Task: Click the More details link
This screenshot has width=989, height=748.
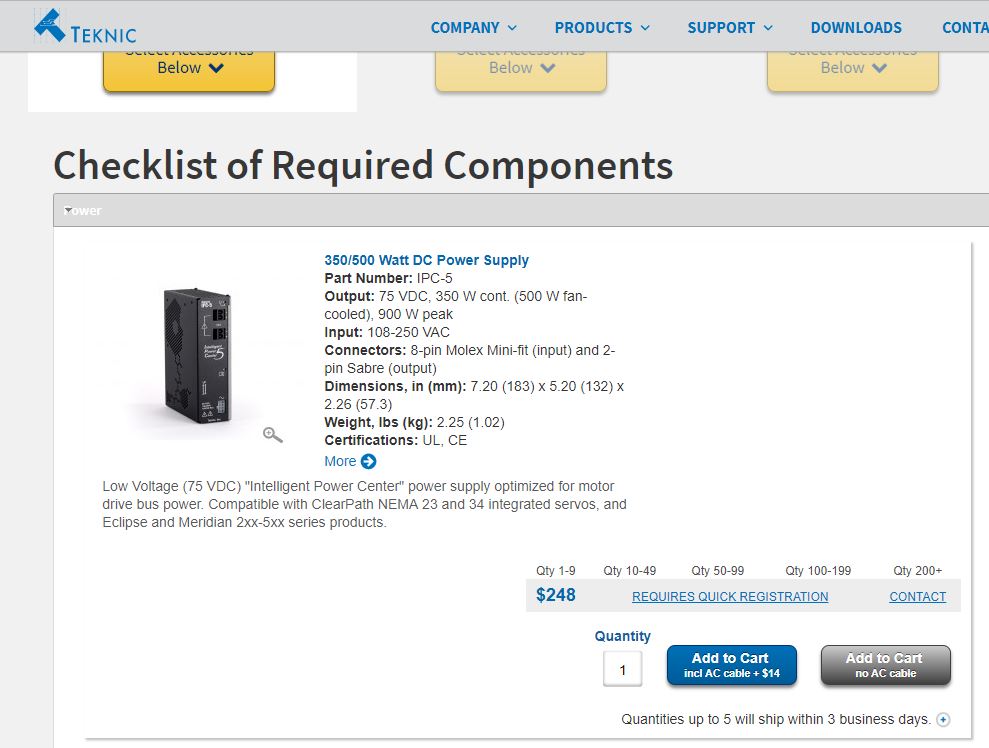Action: [340, 461]
